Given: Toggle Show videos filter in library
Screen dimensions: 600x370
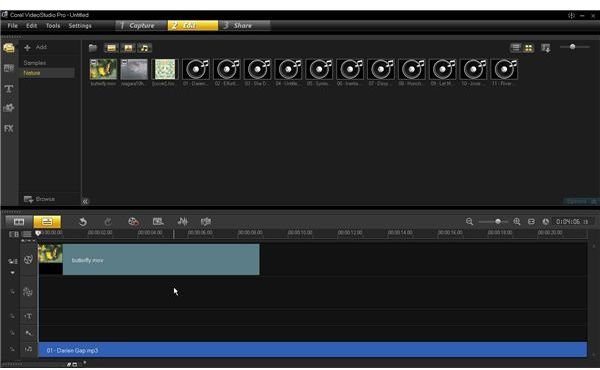Looking at the screenshot, I should pos(111,48).
